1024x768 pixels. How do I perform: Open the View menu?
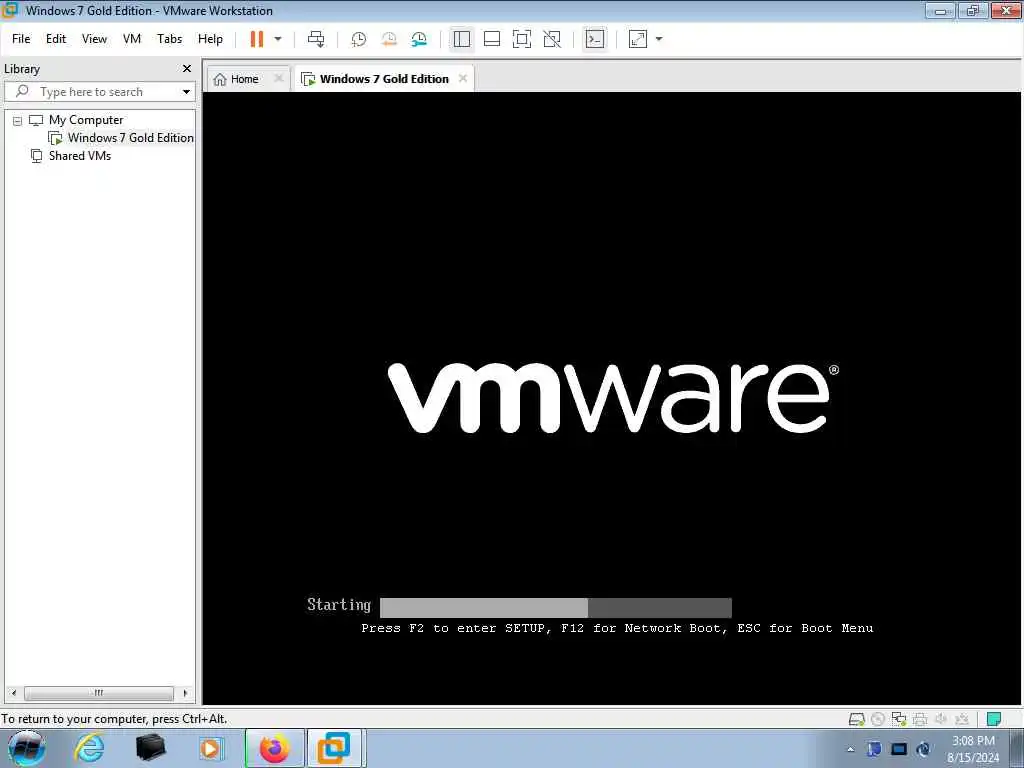click(x=94, y=39)
